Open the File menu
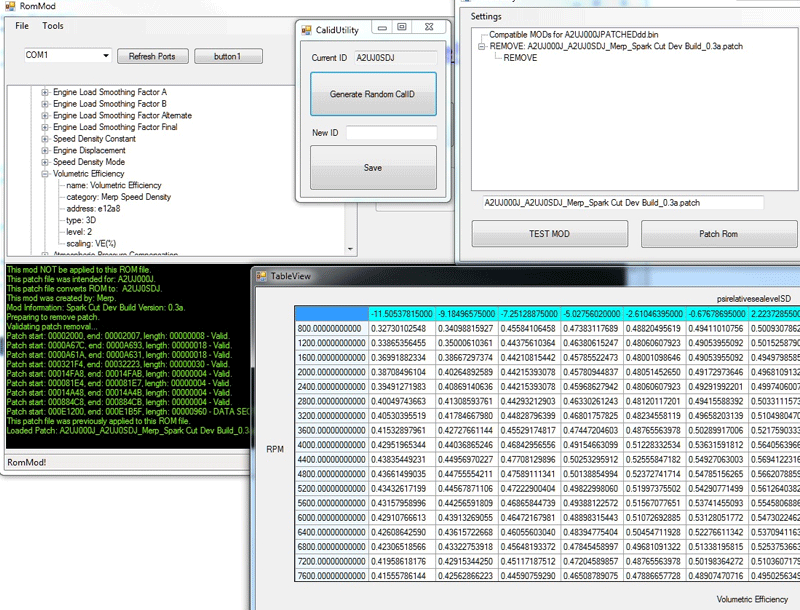Image resolution: width=800 pixels, height=610 pixels. coord(22,25)
